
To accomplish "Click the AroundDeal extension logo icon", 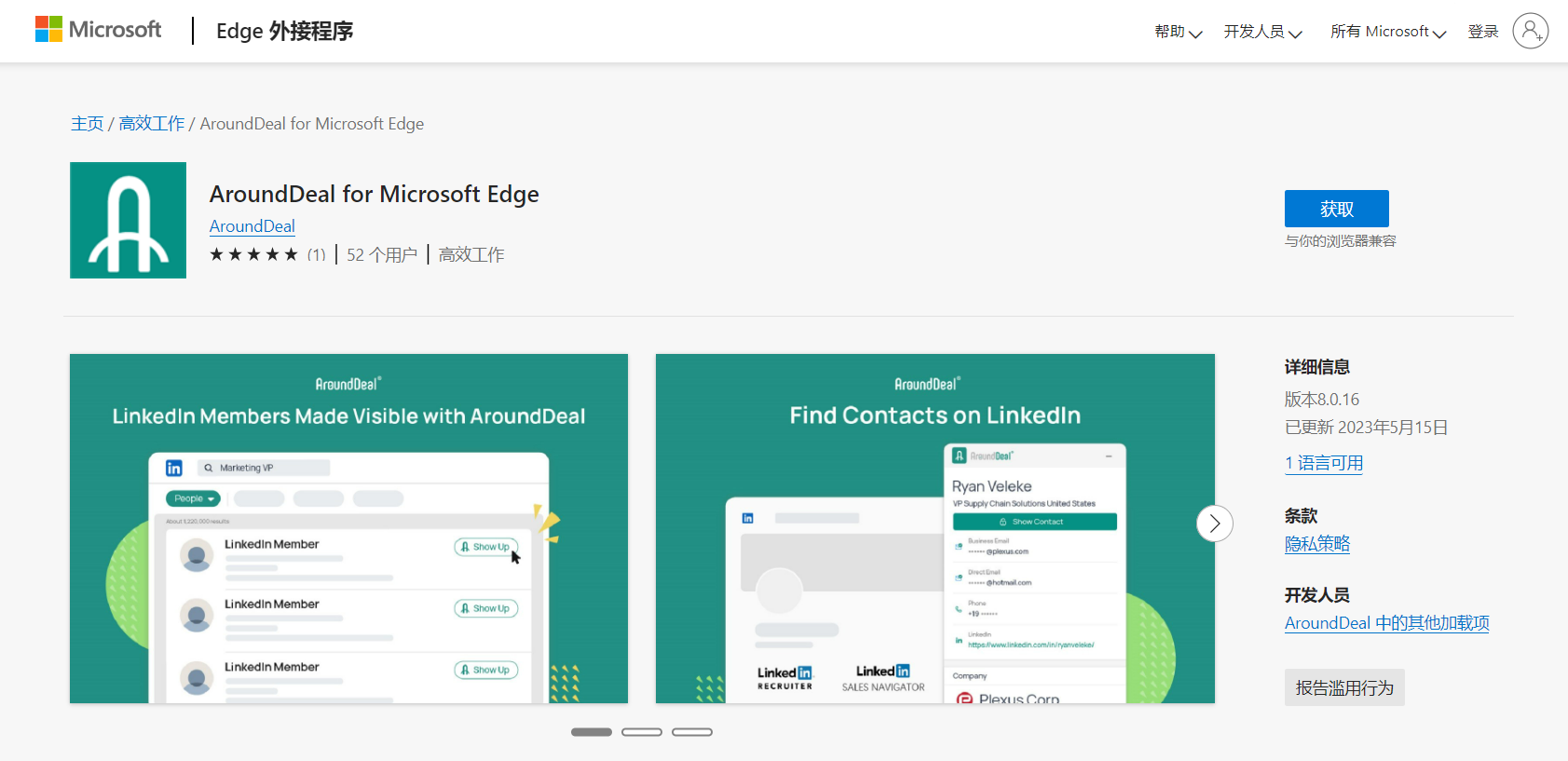I will [128, 220].
